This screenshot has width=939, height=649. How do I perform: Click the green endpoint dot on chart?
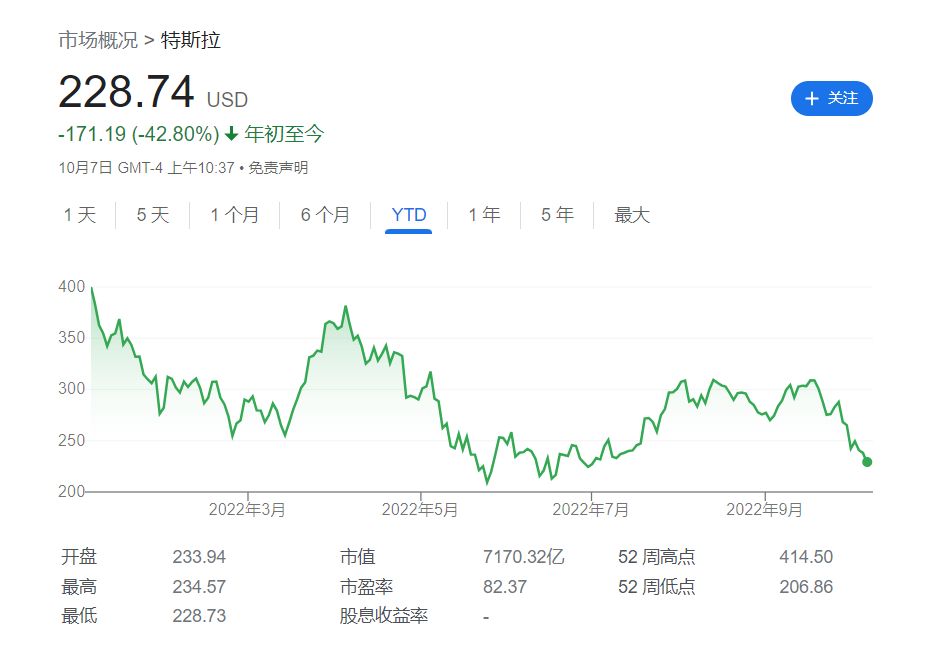click(867, 462)
